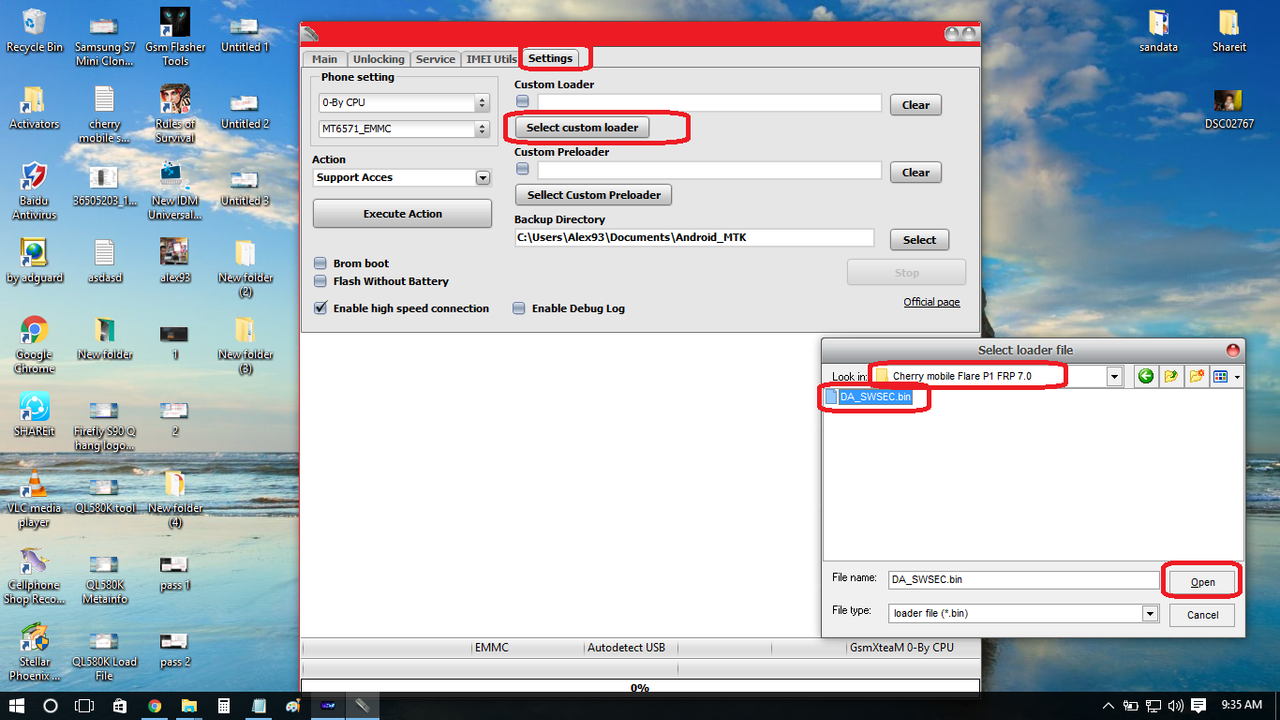Open Action Center notifications icon
This screenshot has width=1280, height=720.
[x=1198, y=706]
